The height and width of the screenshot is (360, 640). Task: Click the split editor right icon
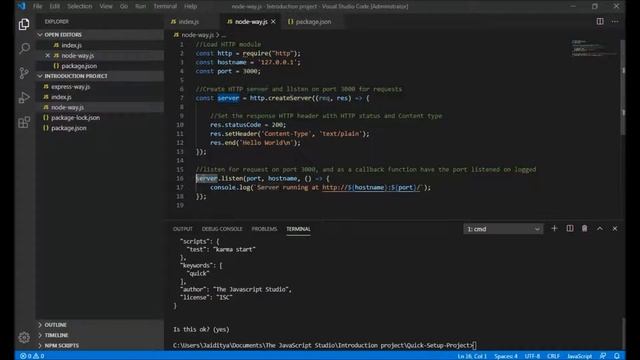click(x=600, y=21)
